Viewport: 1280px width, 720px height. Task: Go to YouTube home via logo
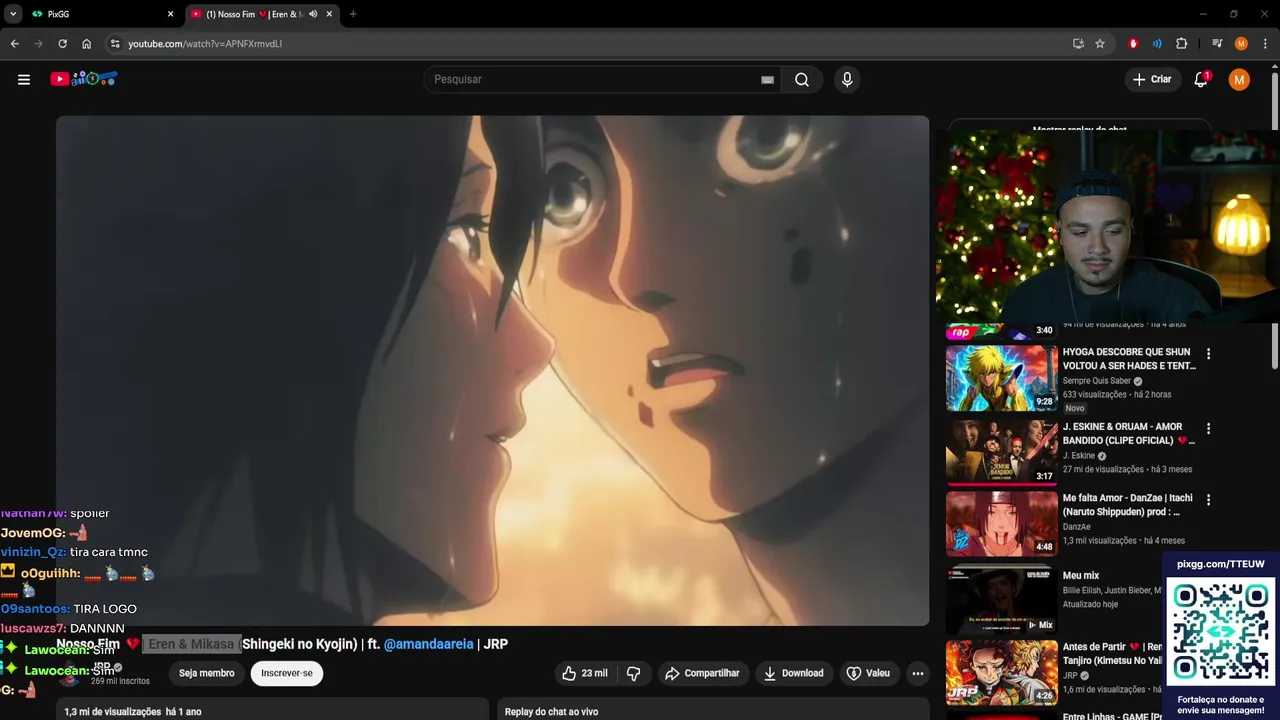[84, 79]
